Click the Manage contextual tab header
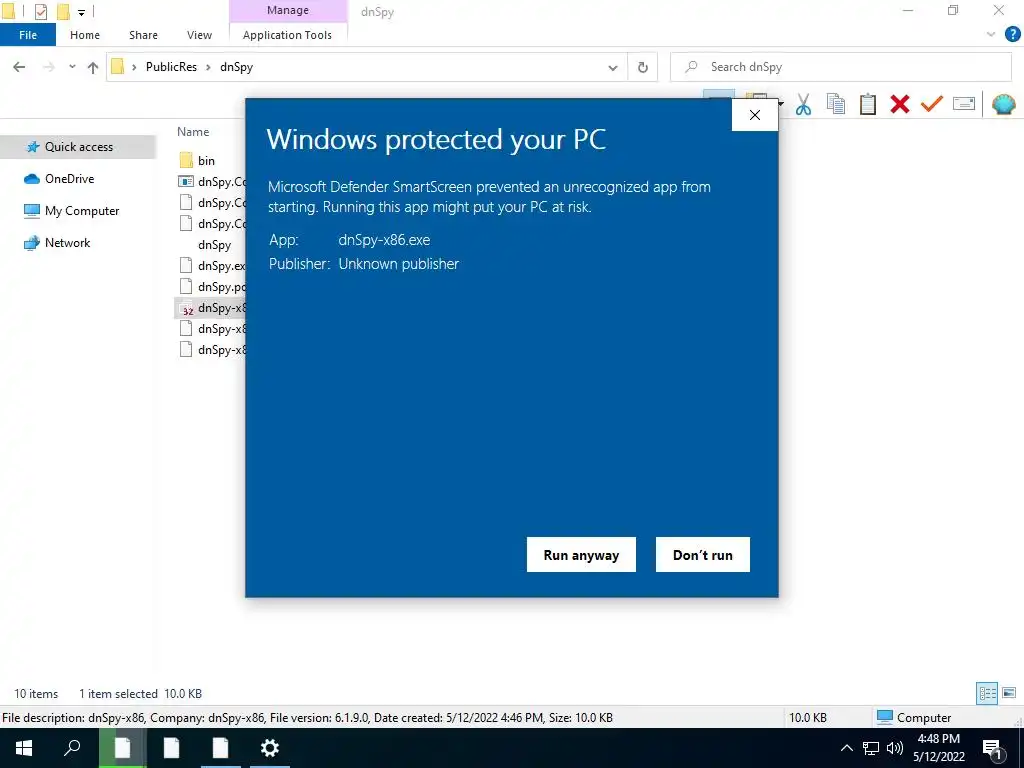This screenshot has height=768, width=1024. (x=288, y=10)
